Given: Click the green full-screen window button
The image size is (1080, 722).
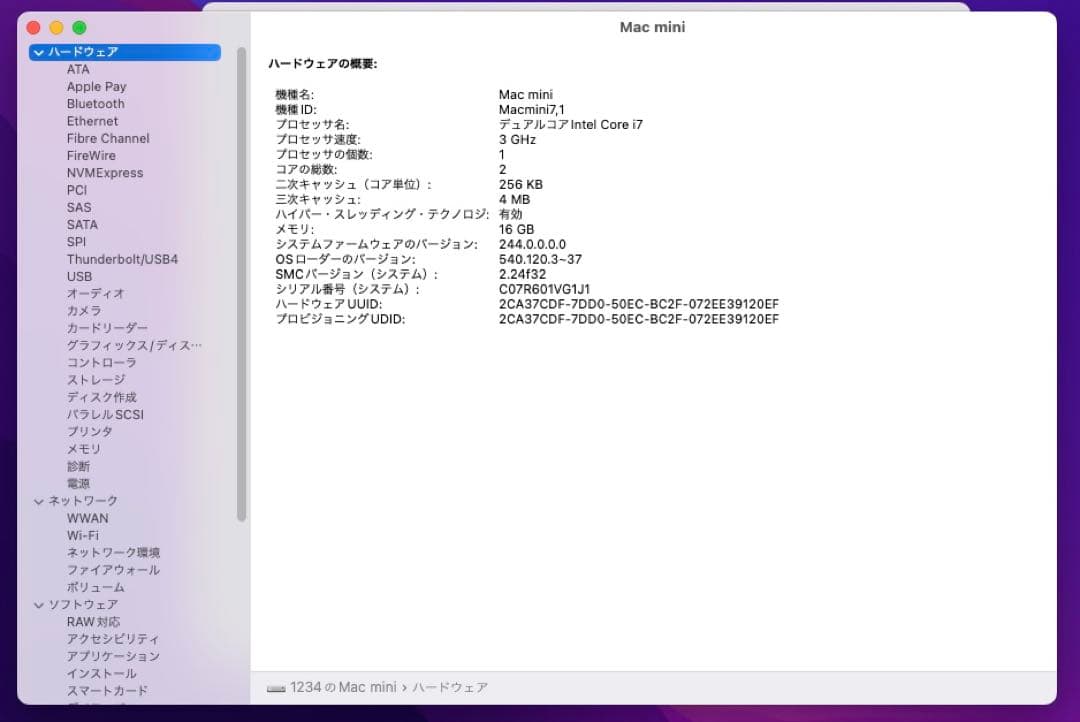Looking at the screenshot, I should tap(79, 28).
